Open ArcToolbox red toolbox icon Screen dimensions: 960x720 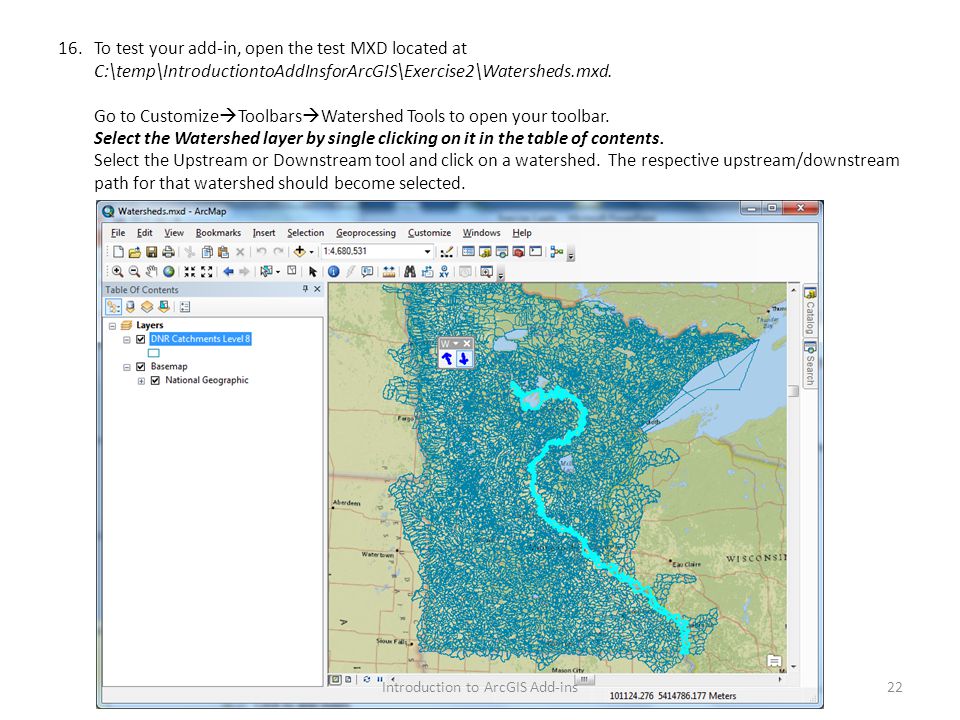pos(519,252)
